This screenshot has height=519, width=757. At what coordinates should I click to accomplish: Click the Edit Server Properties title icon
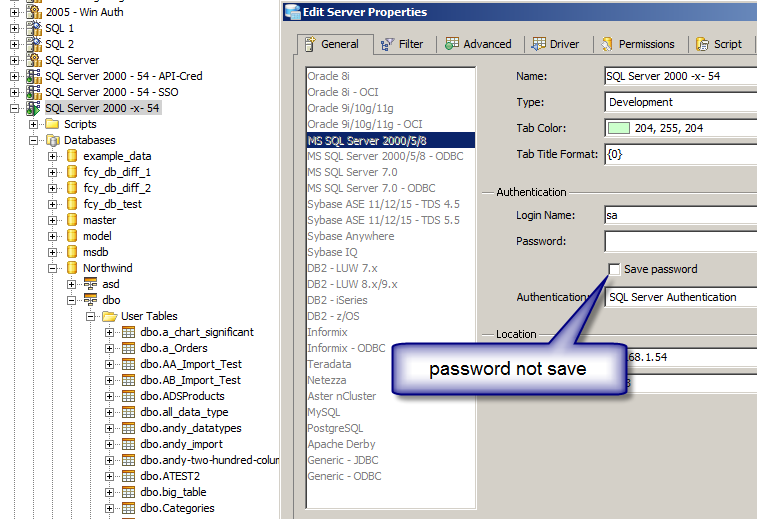[x=293, y=12]
